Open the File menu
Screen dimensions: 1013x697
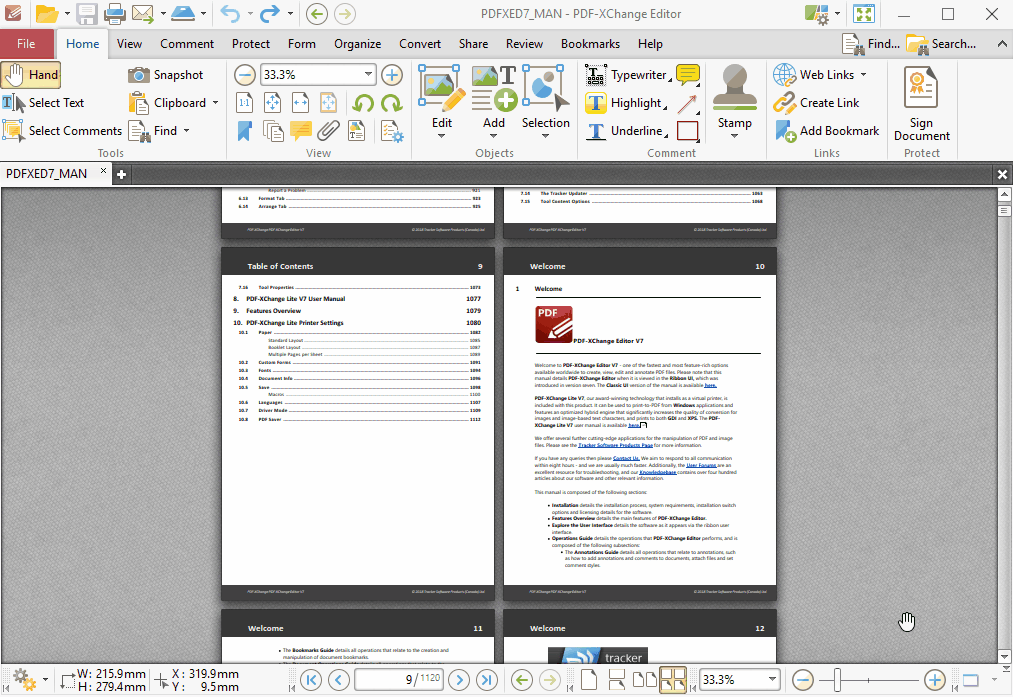coord(26,44)
